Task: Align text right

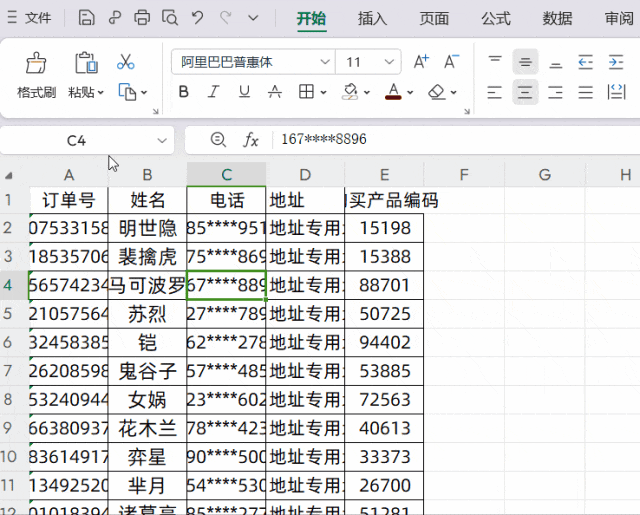Action: tap(556, 92)
